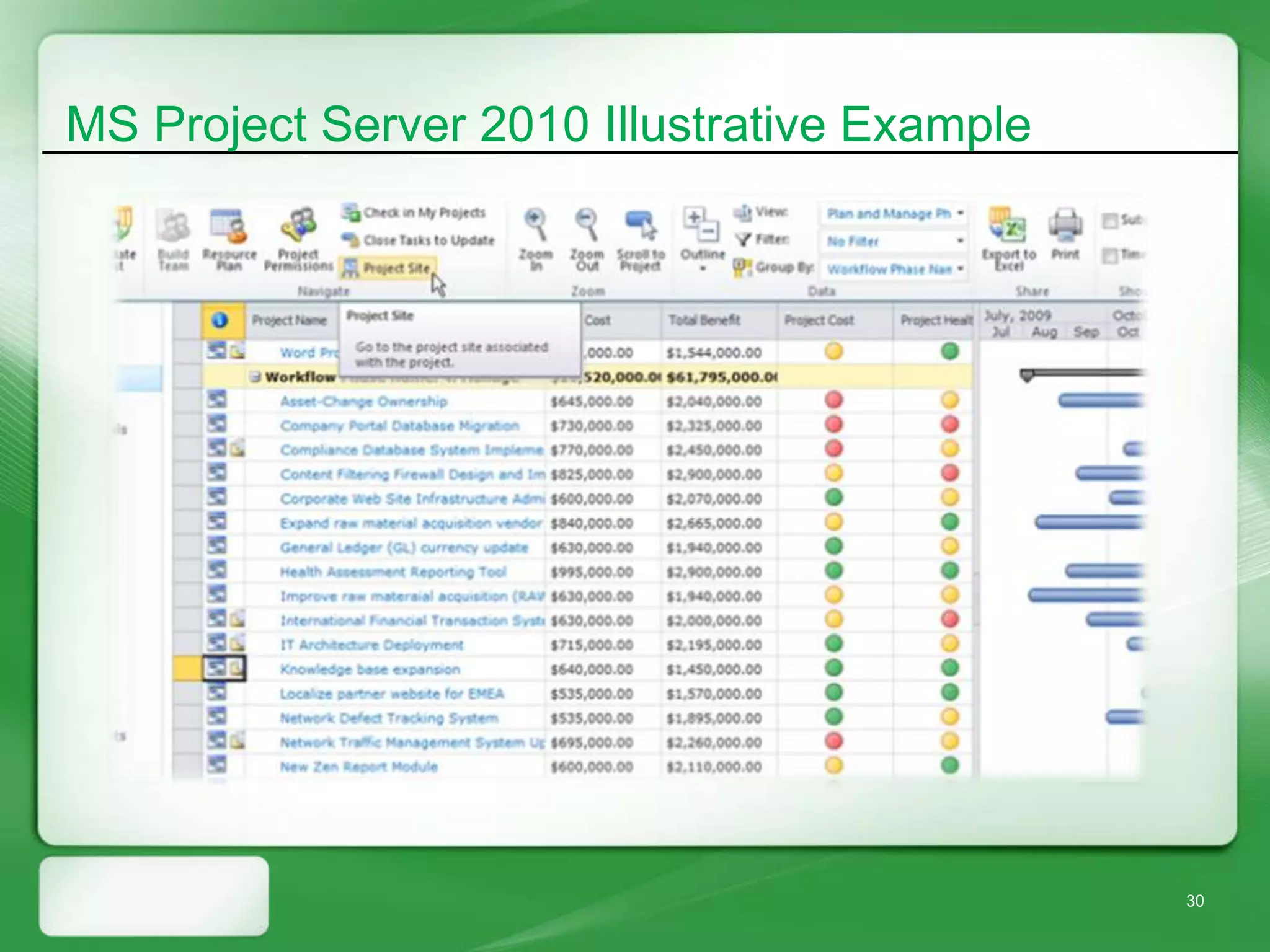Open the Group By 'Workflow Phase' dropdown
The image size is (1270, 952).
[895, 269]
